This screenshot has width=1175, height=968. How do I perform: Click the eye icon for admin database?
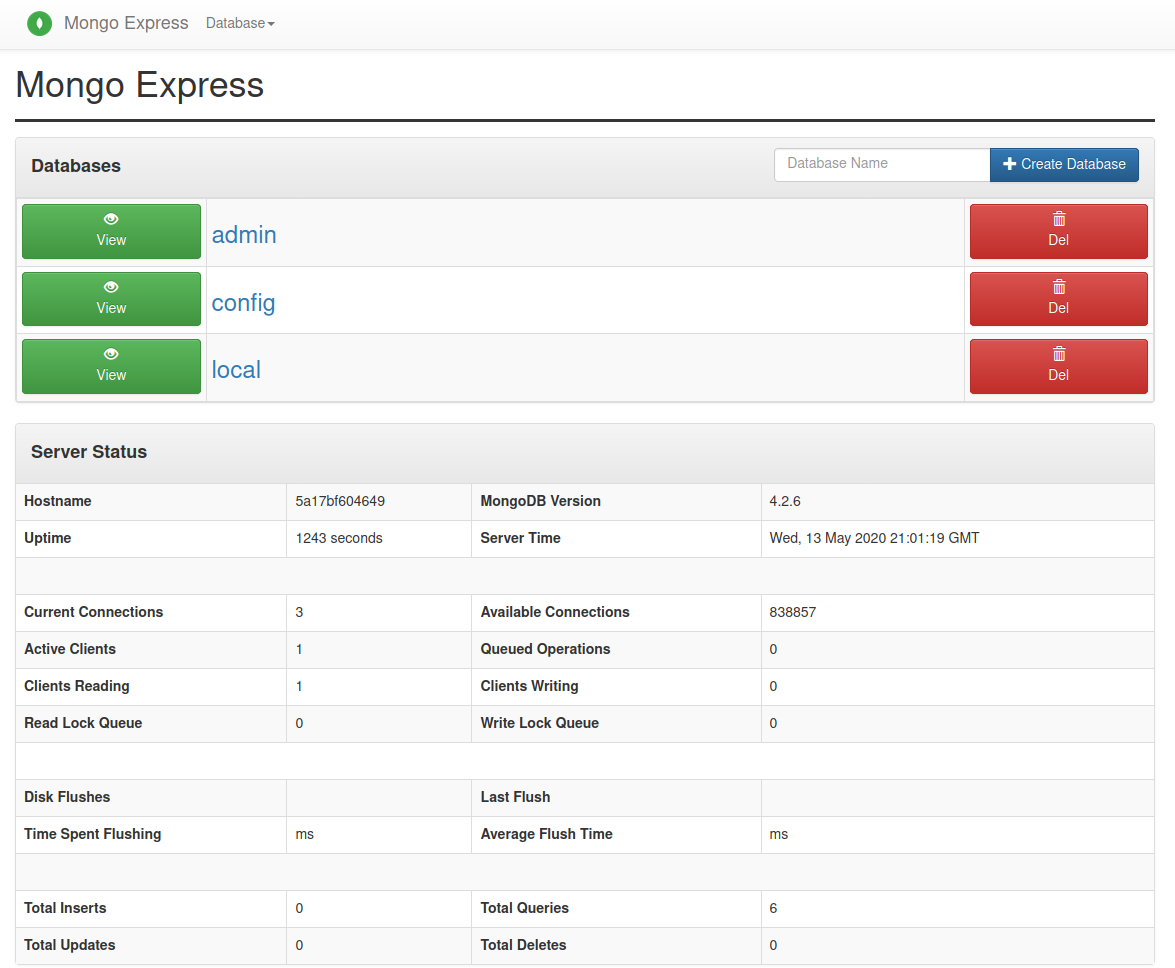111,219
